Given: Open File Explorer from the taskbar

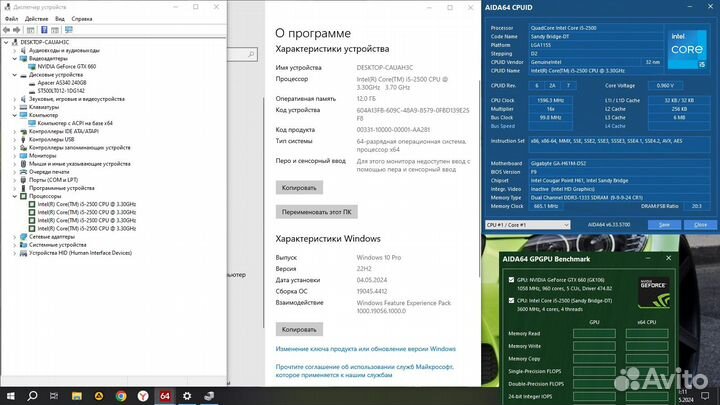Looking at the screenshot, I should (x=77, y=396).
